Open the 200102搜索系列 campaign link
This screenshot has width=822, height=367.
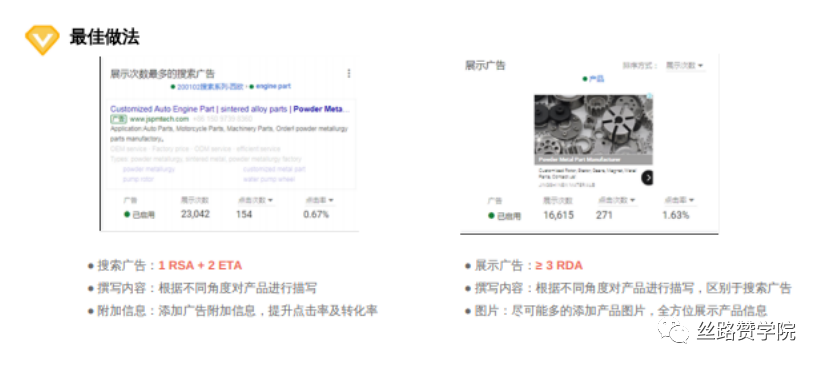210,87
